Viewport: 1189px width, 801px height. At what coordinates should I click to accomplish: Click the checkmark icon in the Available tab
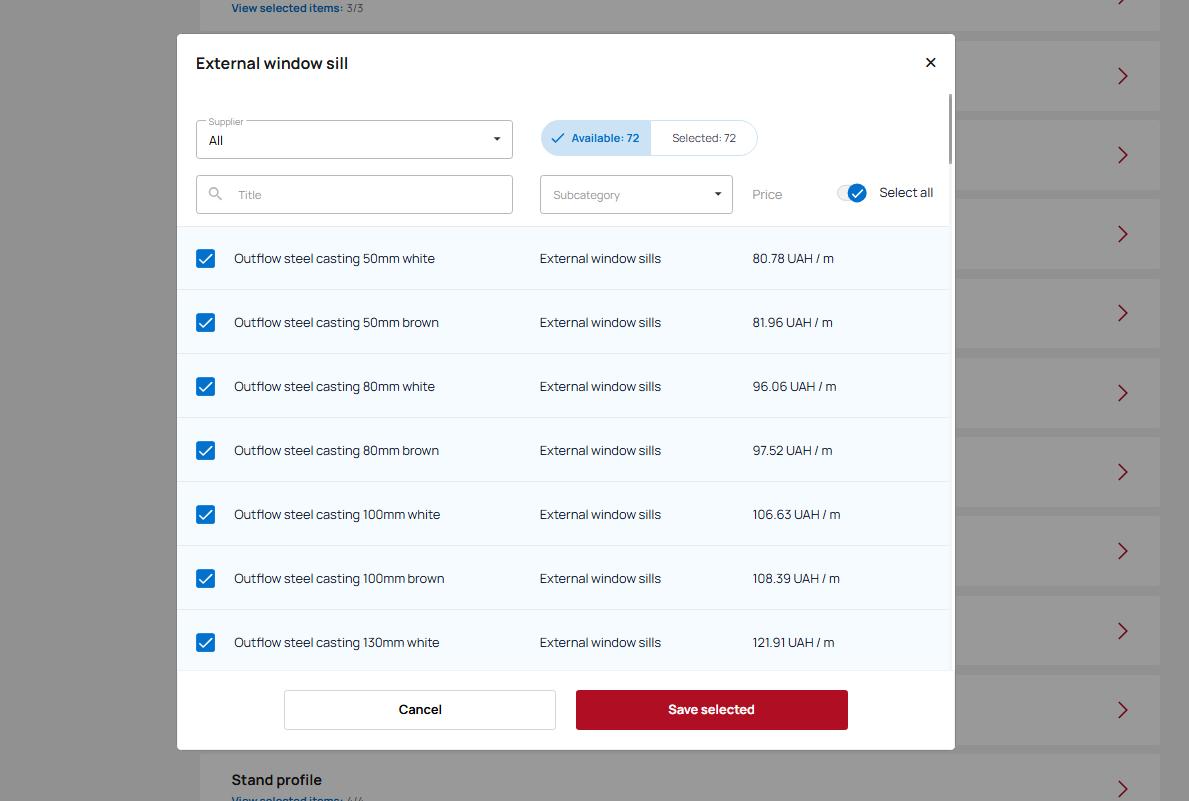click(x=558, y=138)
